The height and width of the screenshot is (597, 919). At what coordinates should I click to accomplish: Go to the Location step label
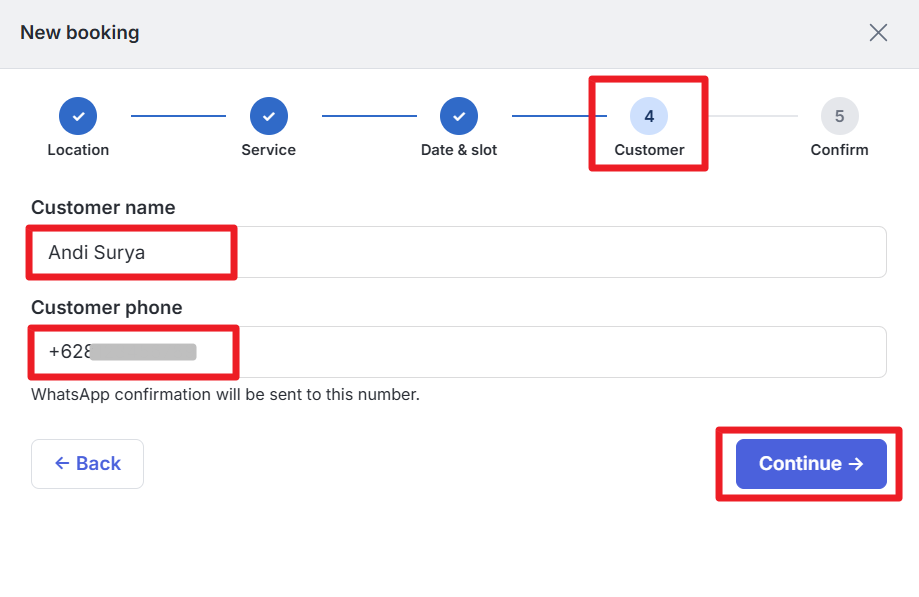[78, 150]
